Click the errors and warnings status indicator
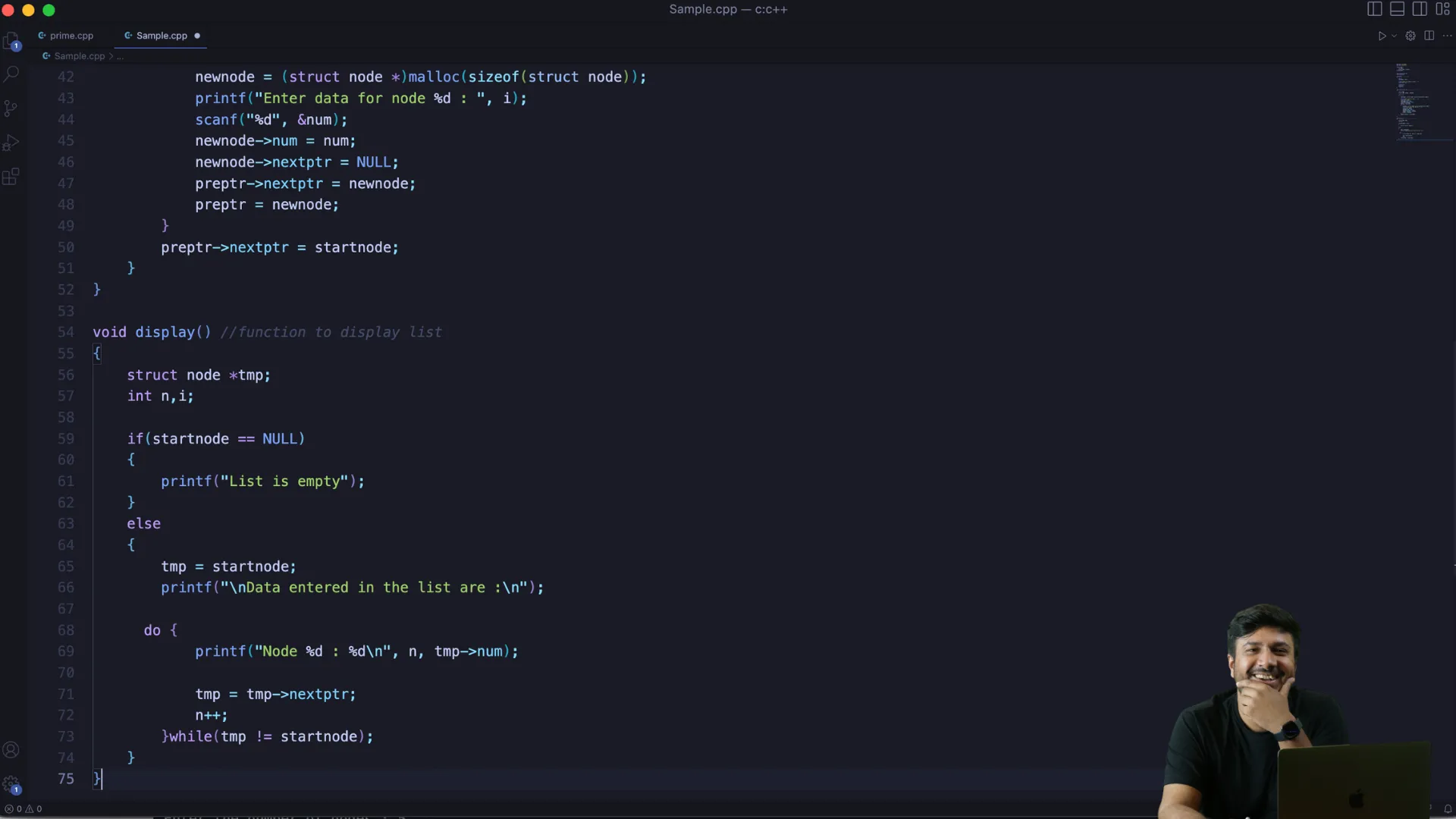The image size is (1456, 819). [23, 808]
